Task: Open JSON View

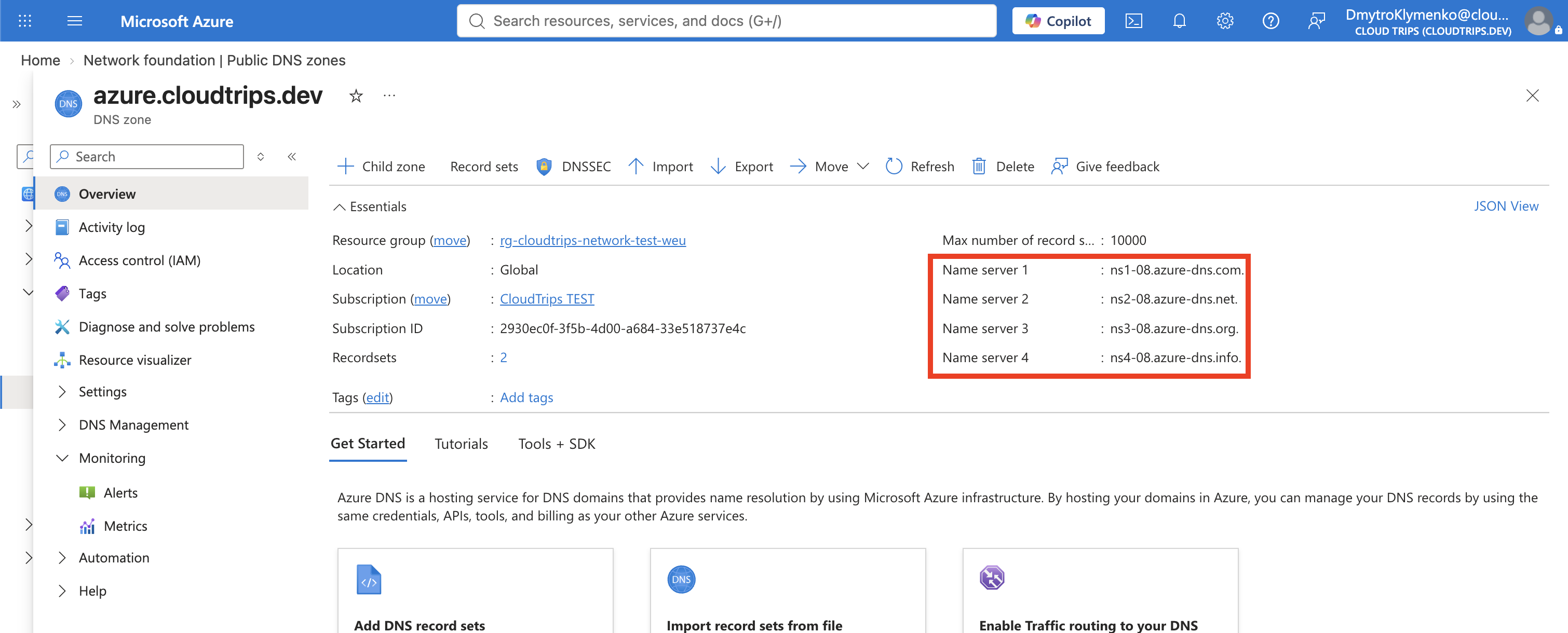Action: click(x=1506, y=206)
